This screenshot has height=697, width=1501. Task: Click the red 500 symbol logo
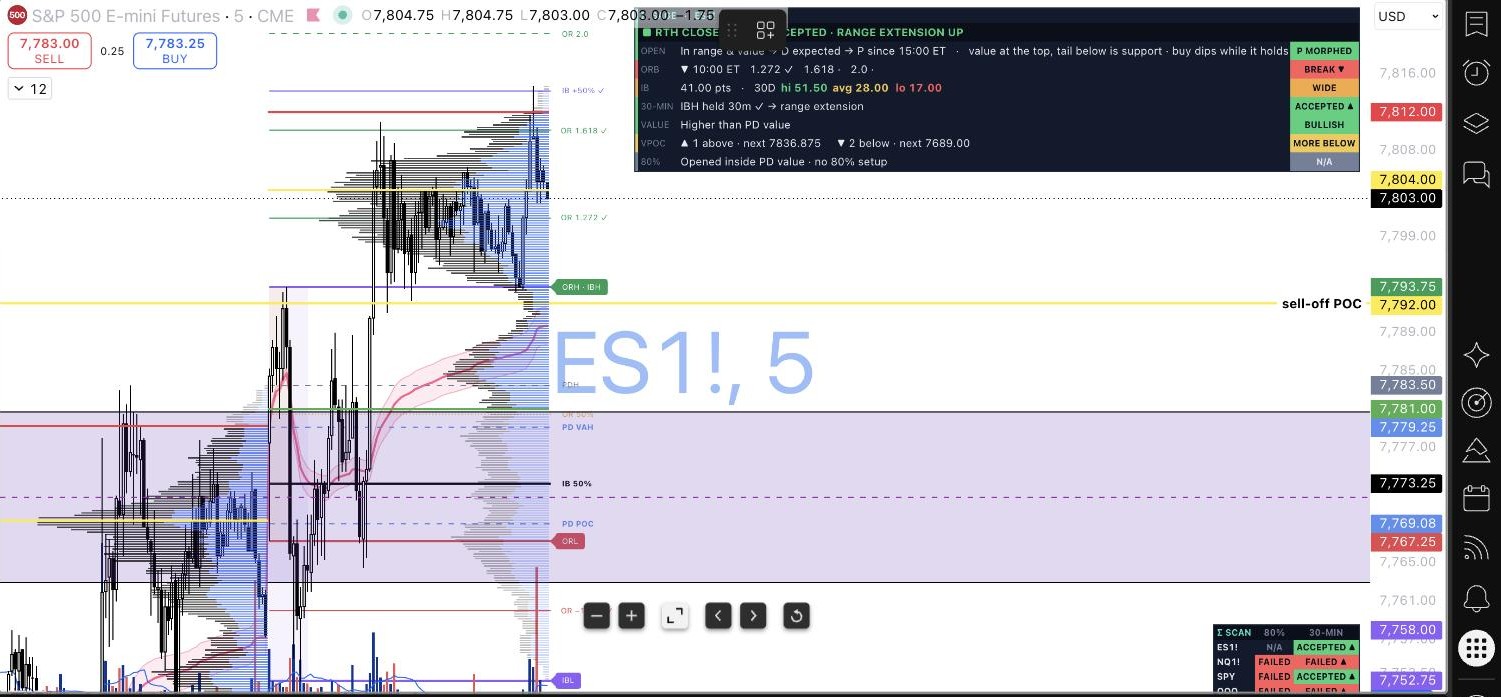[16, 15]
